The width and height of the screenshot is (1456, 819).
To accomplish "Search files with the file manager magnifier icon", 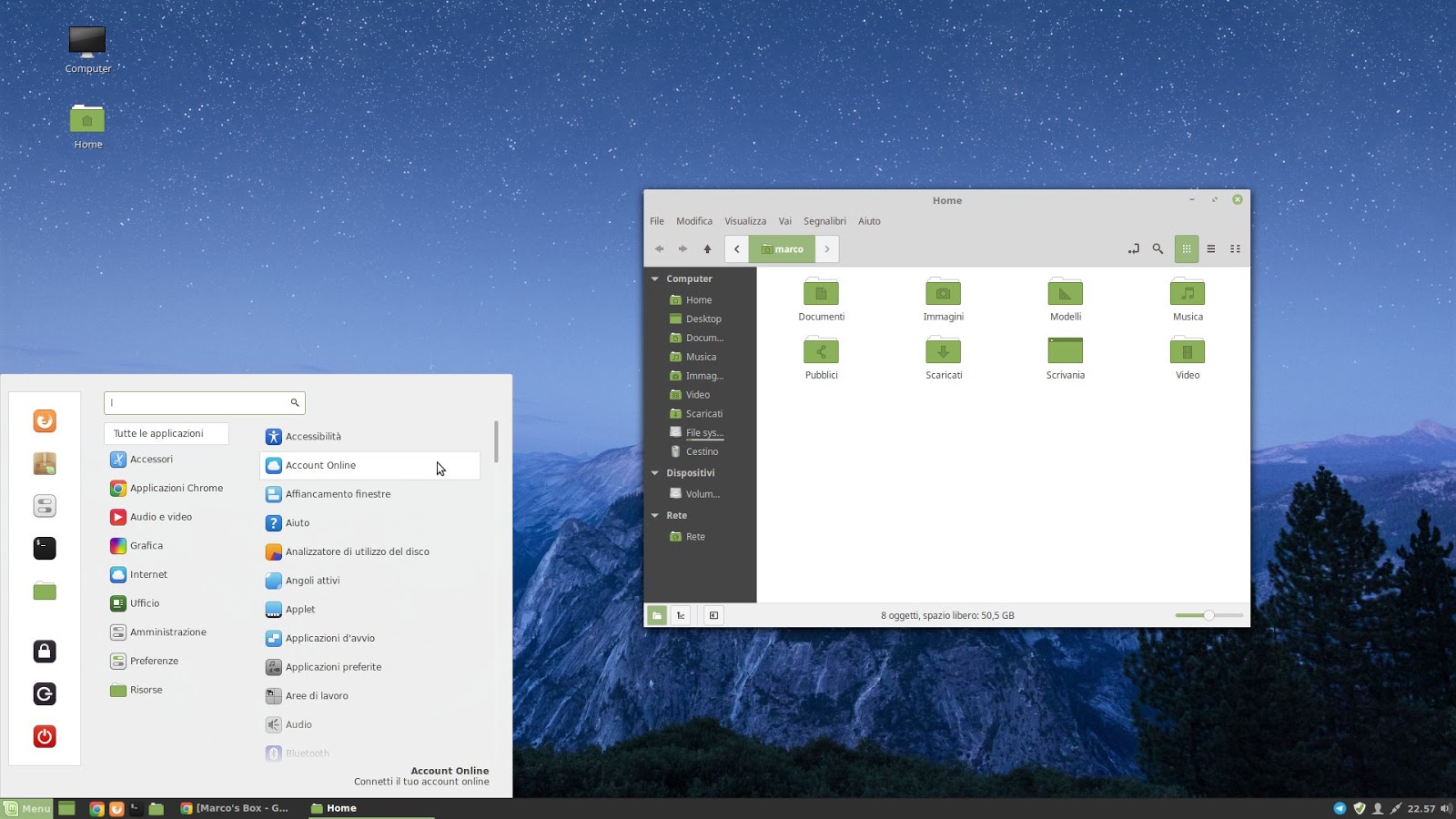I will (1158, 248).
